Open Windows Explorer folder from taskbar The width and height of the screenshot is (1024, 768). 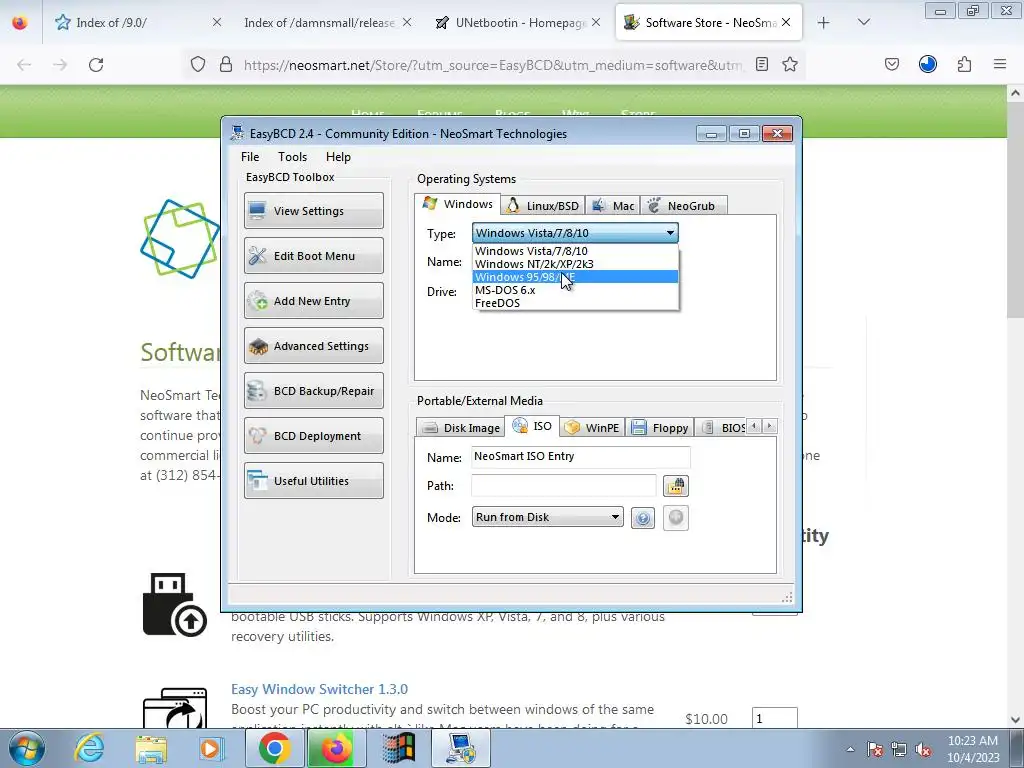click(151, 749)
